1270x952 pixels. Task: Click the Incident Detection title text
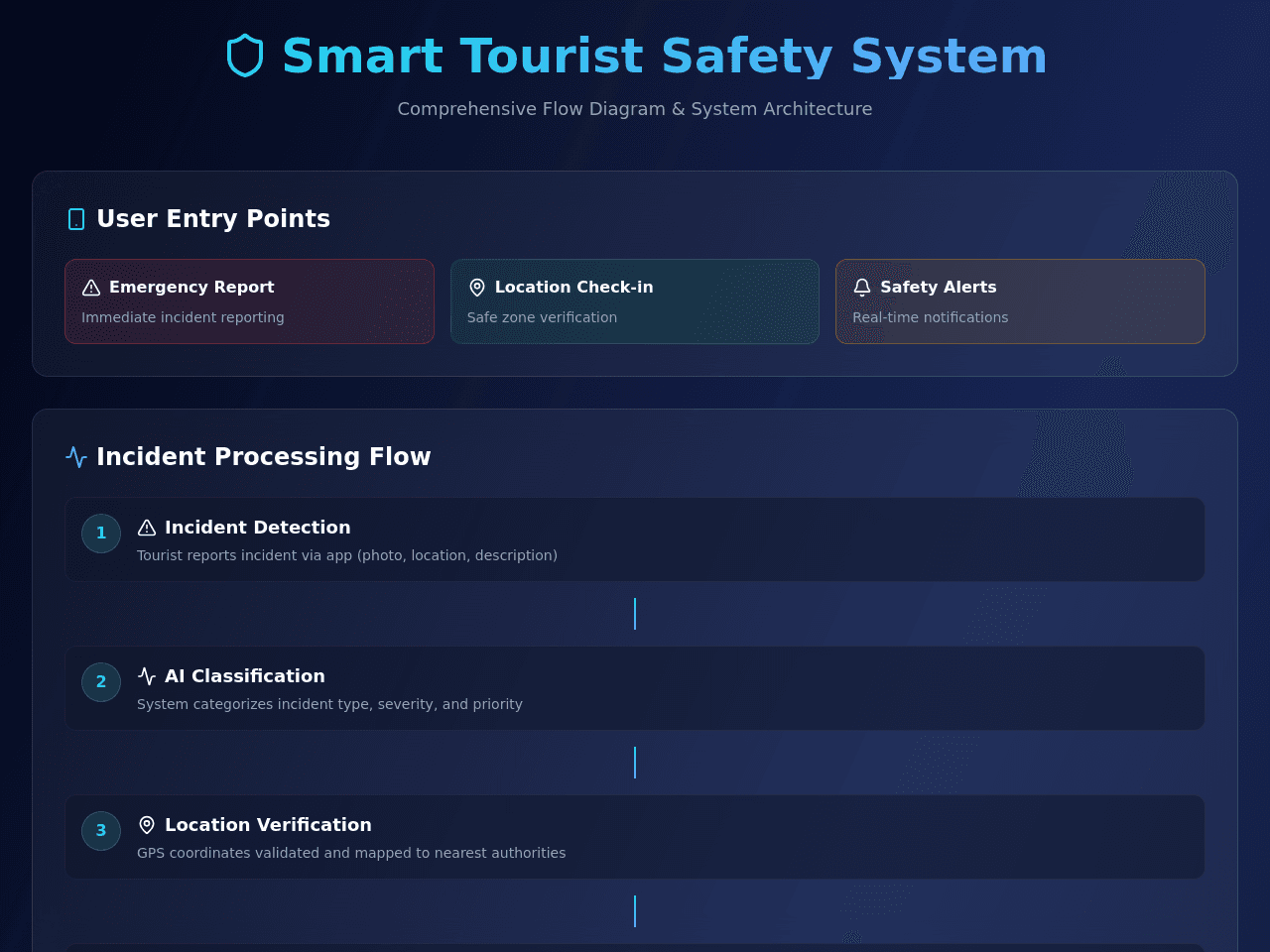258,528
